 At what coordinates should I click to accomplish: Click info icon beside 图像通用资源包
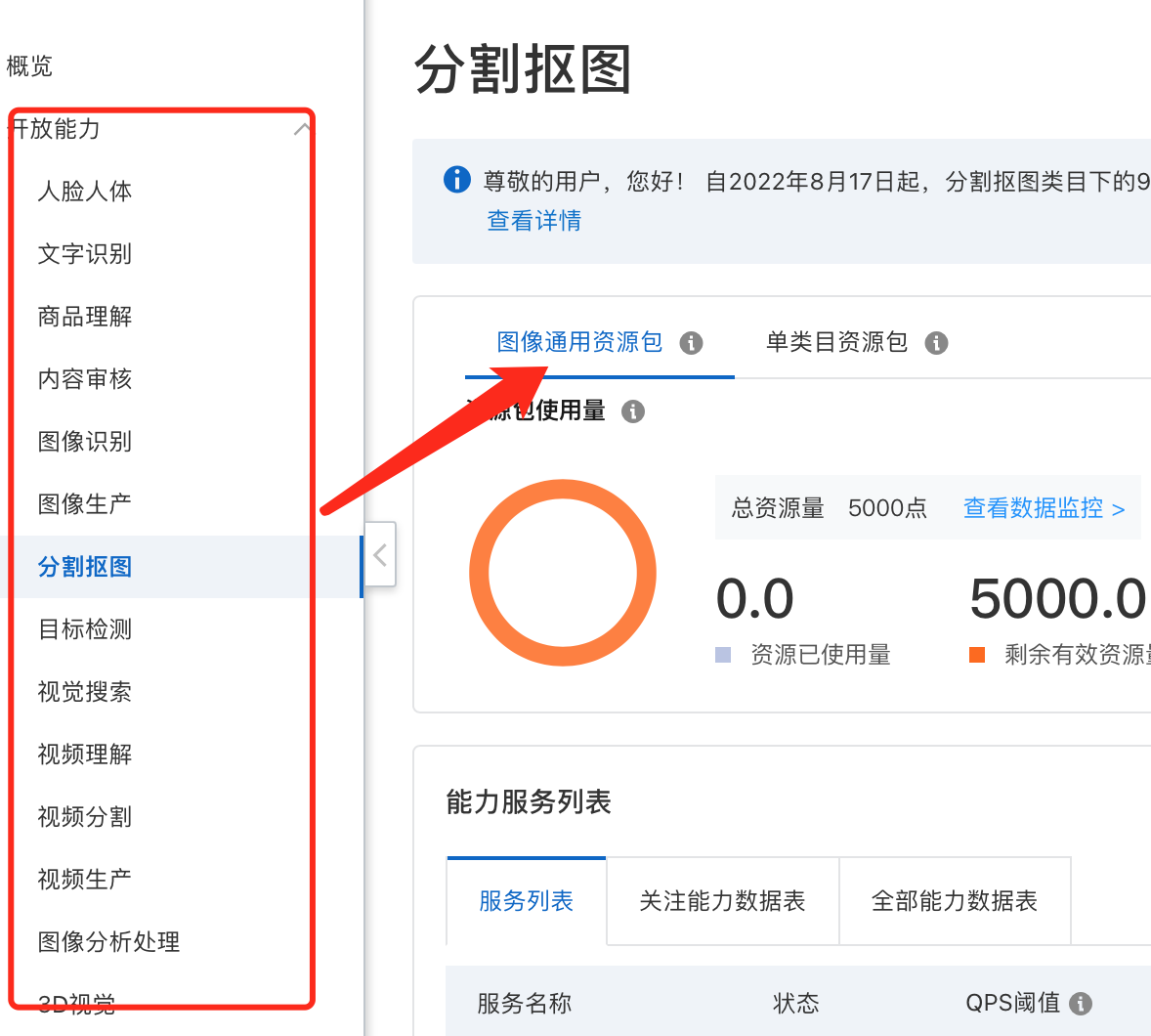click(691, 343)
